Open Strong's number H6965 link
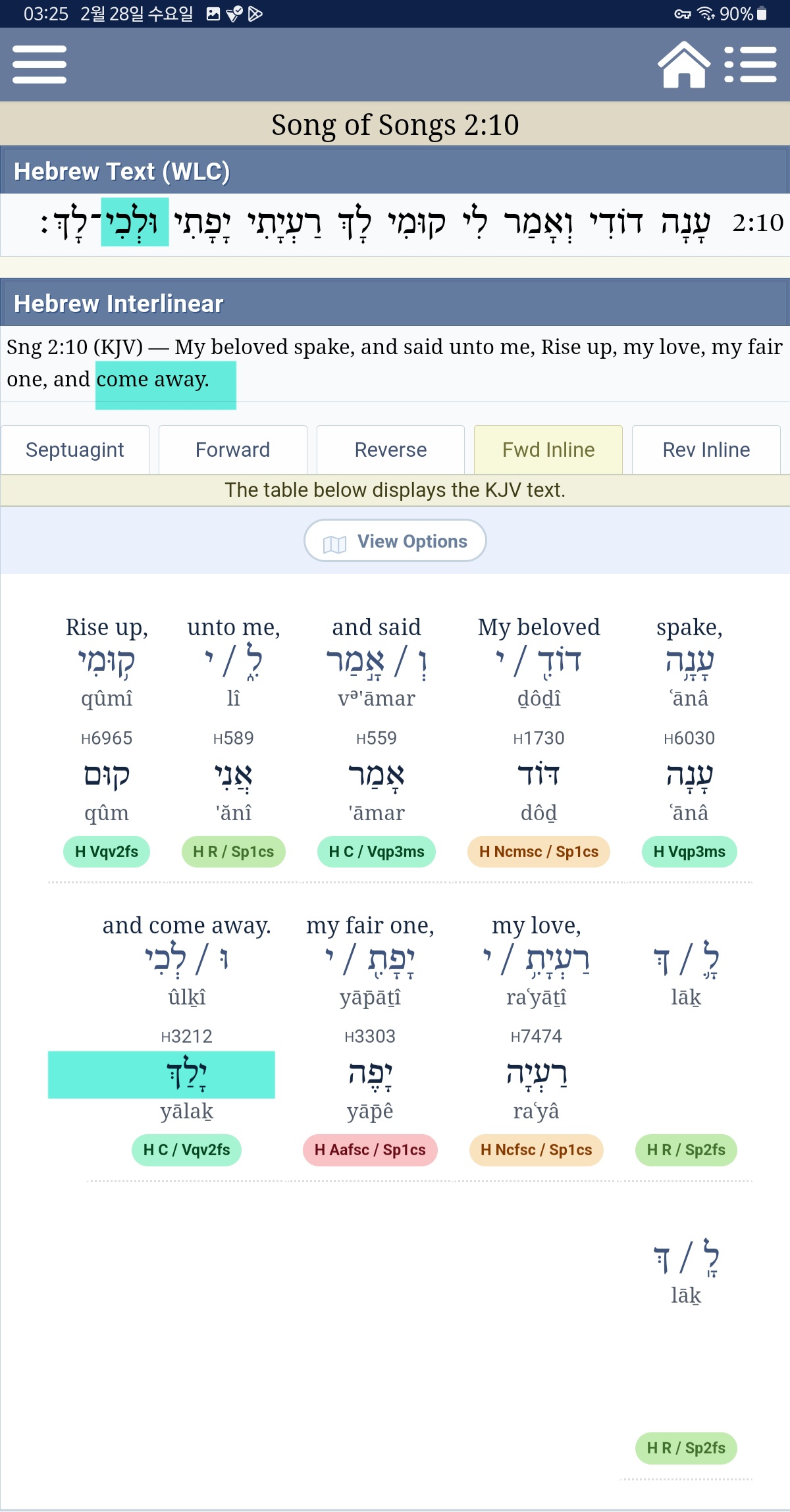The width and height of the screenshot is (790, 1512). point(107,738)
